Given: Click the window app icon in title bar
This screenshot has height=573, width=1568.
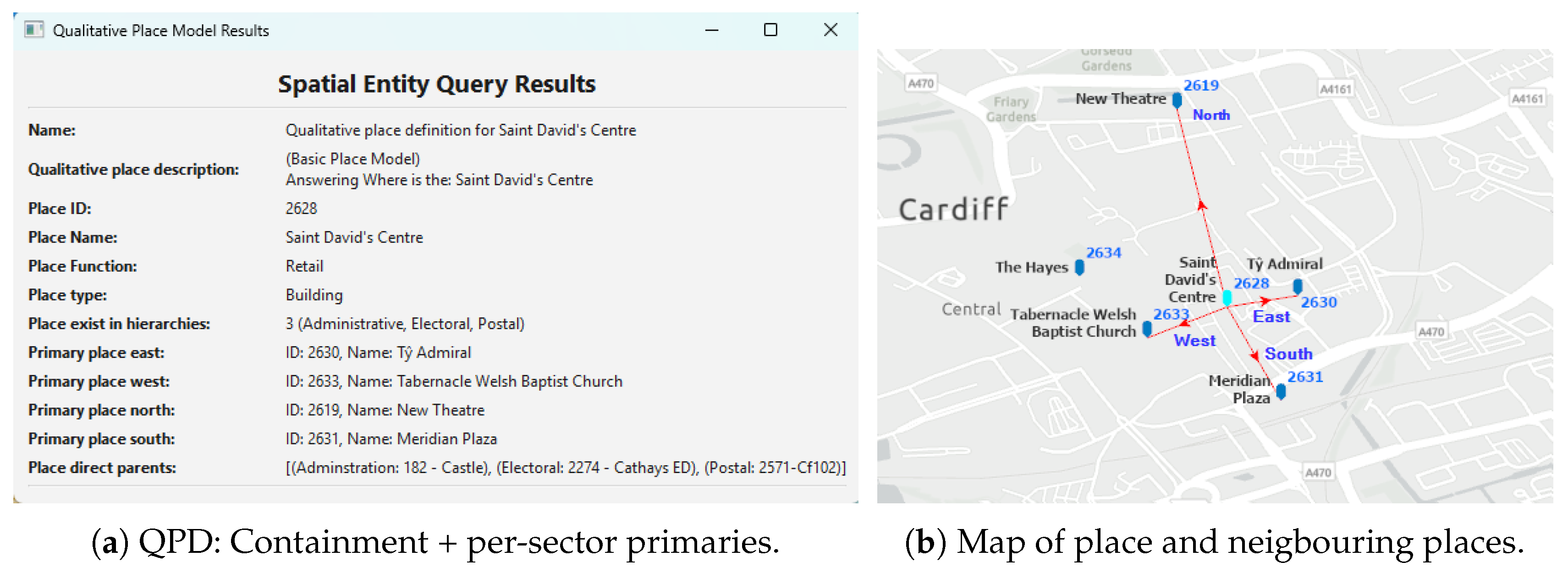Looking at the screenshot, I should click(34, 30).
